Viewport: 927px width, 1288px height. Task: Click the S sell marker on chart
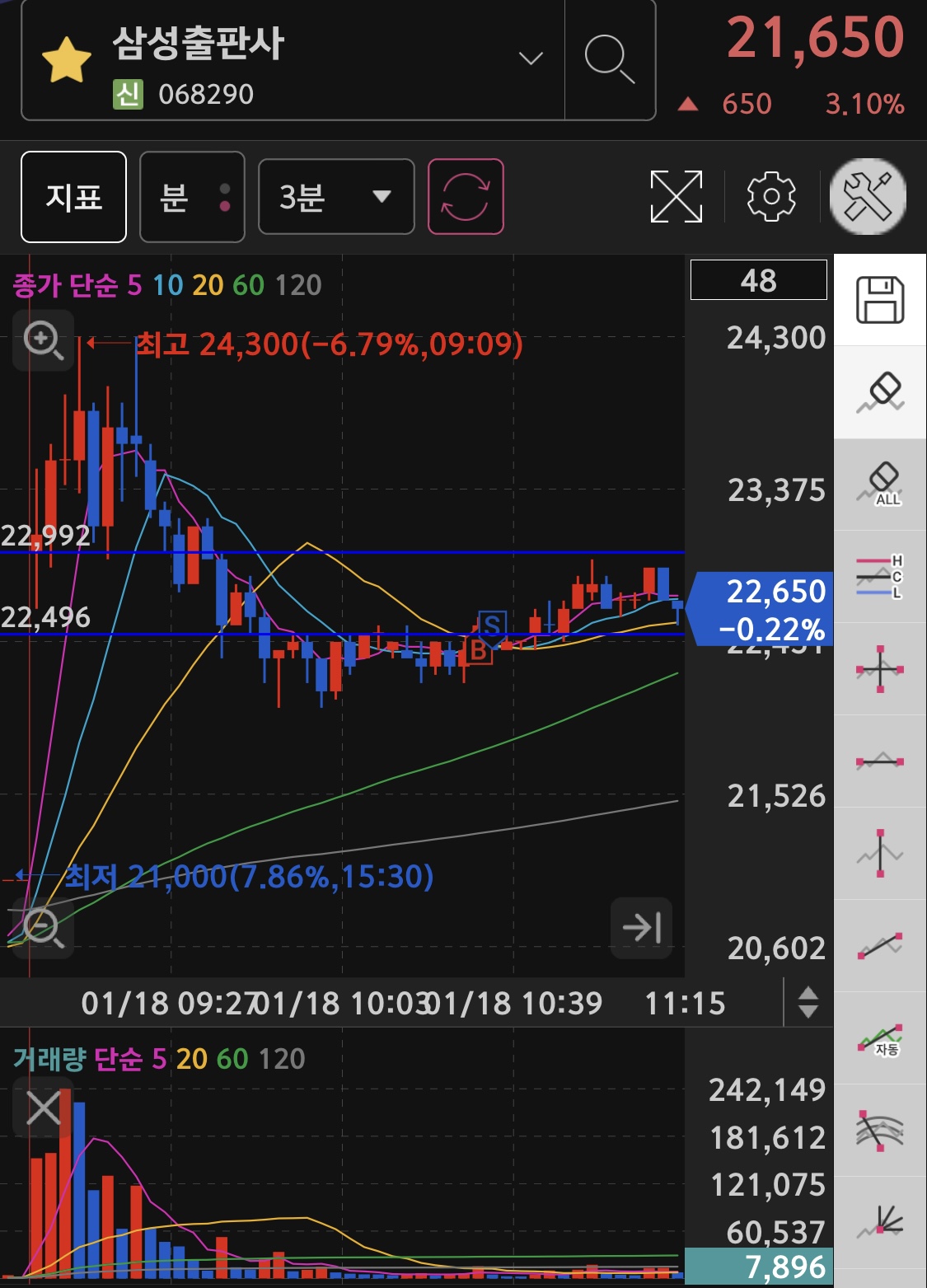tap(492, 627)
